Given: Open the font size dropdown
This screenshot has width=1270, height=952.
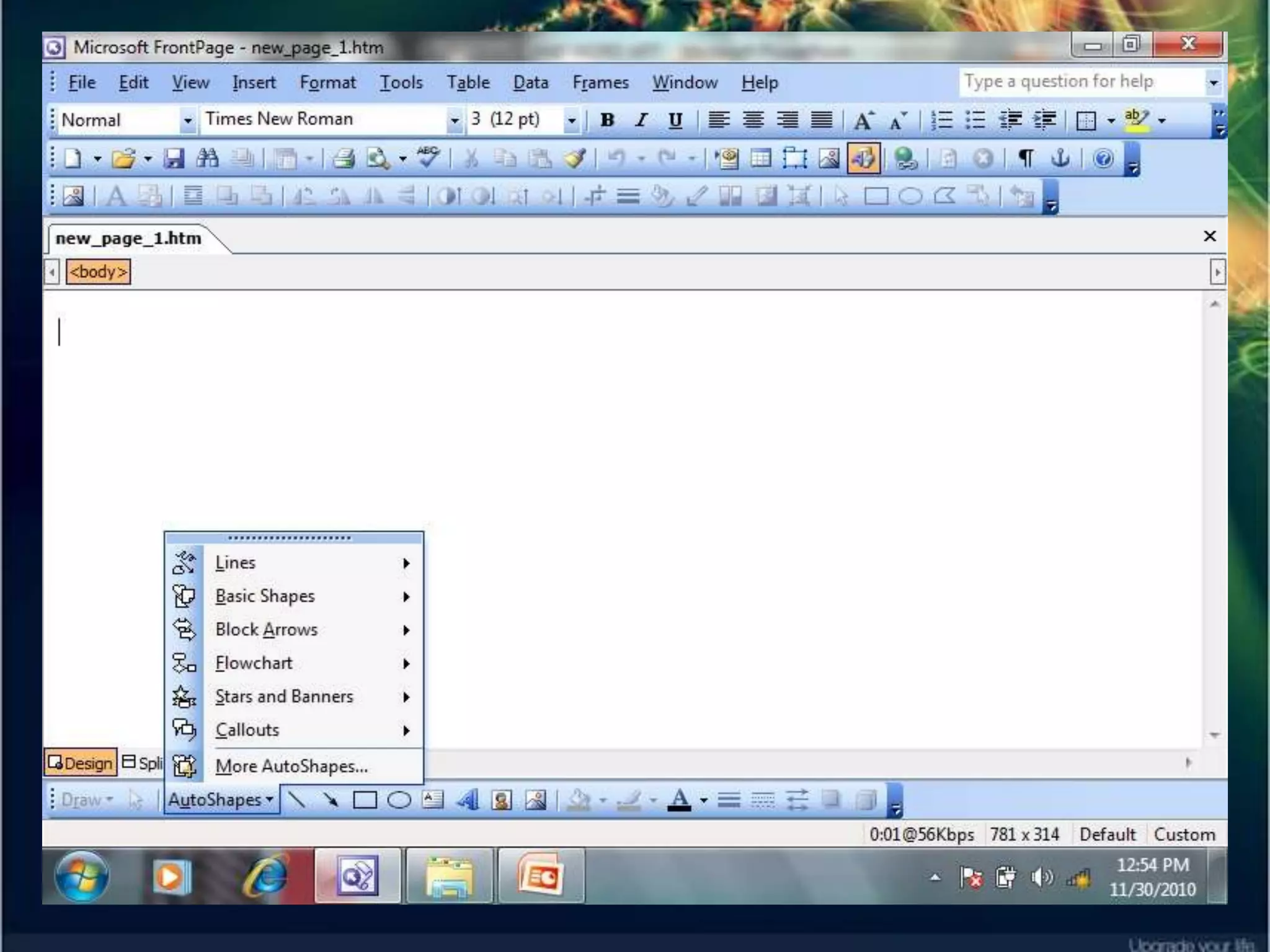Looking at the screenshot, I should [x=571, y=120].
